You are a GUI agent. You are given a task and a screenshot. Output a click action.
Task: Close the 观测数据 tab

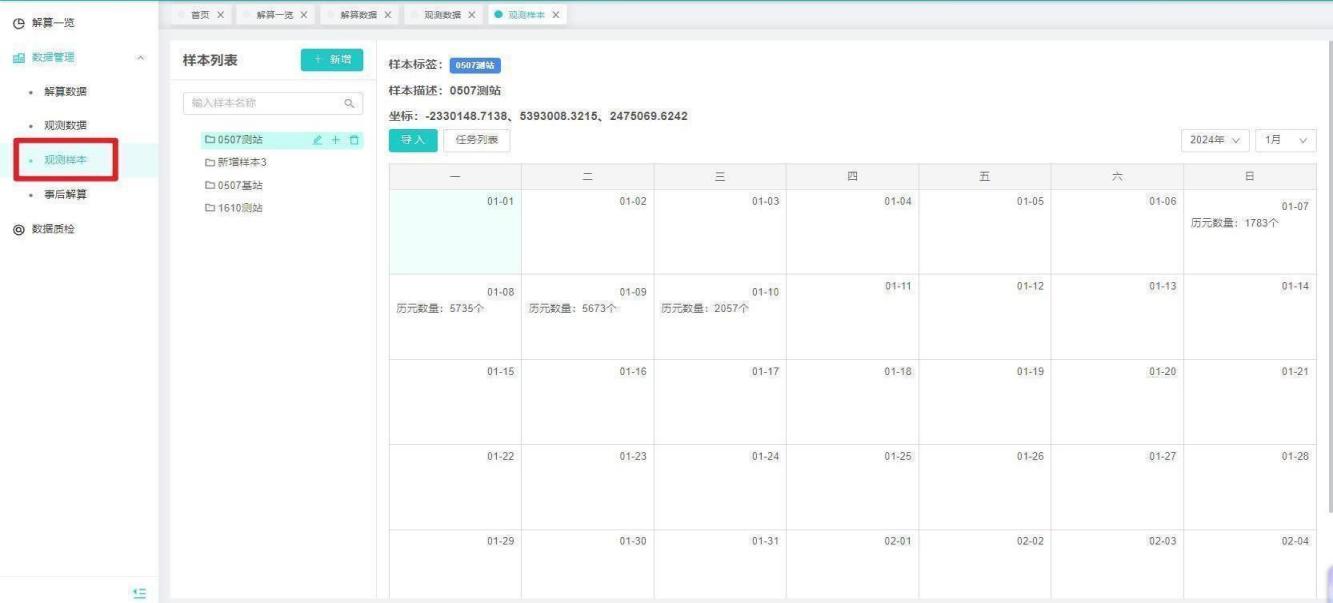click(471, 15)
